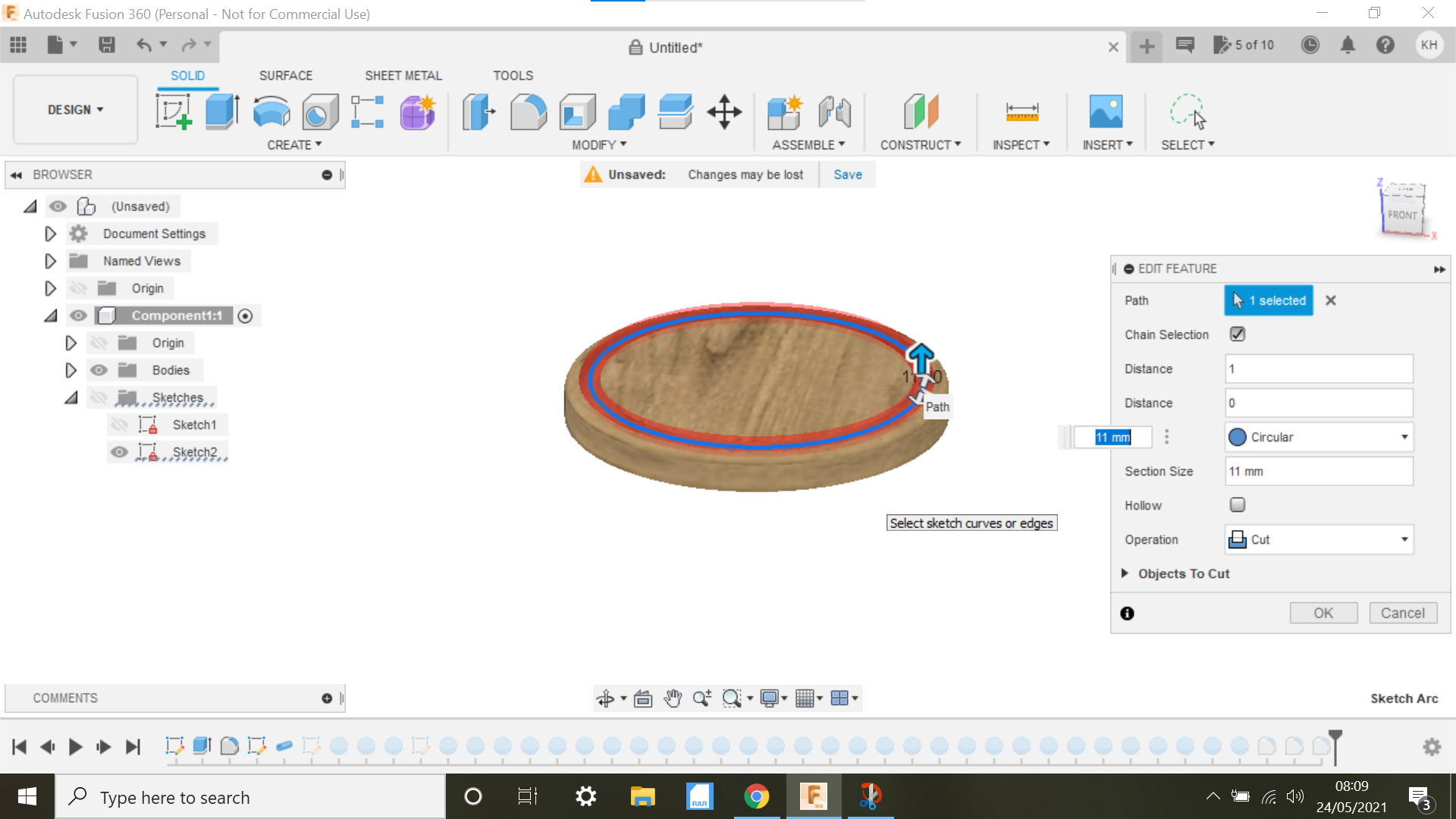Click the Save button in the unsaved warning
The image size is (1456, 819).
tap(847, 174)
